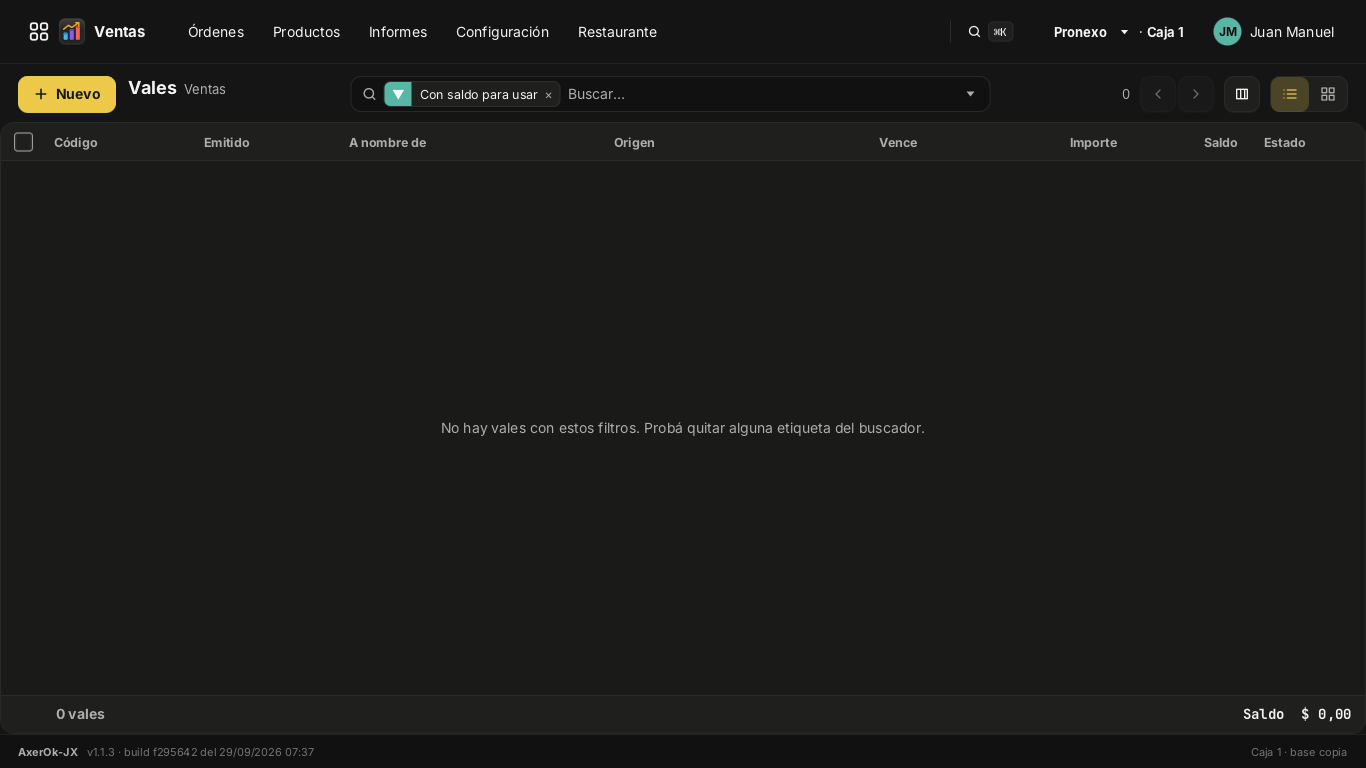Click the Ventas app title

click(120, 32)
